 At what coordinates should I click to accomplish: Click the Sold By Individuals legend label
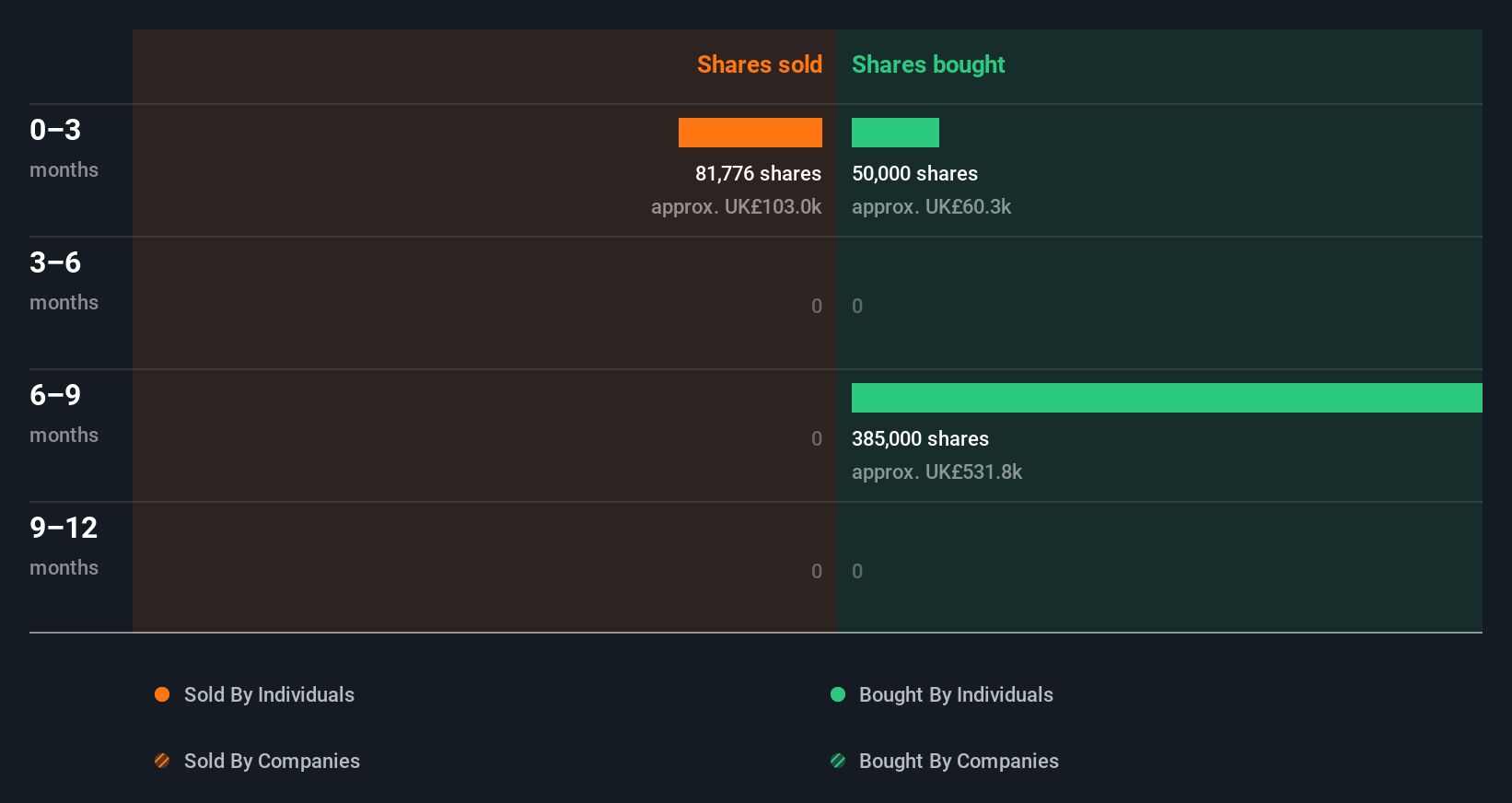coord(269,694)
